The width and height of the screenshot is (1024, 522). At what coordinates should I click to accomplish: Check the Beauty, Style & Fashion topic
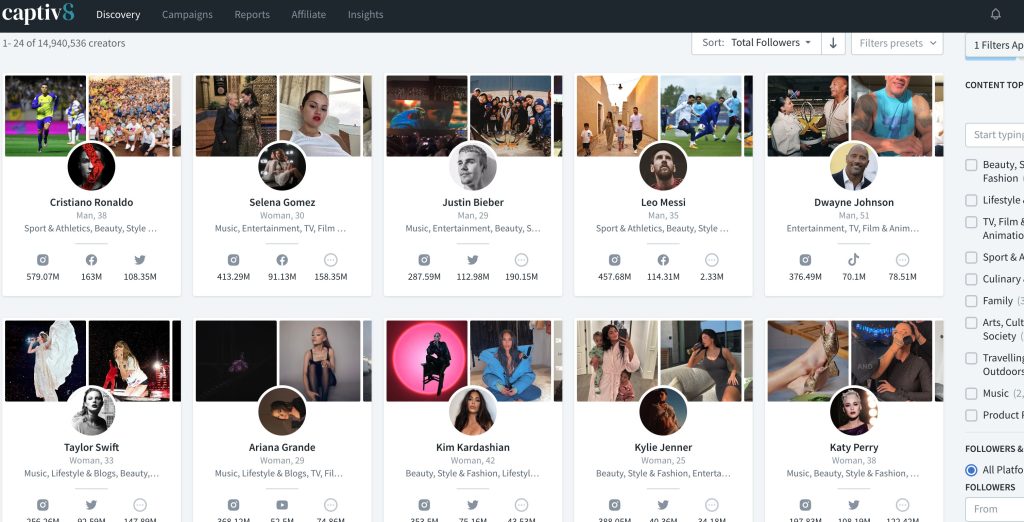pyautogui.click(x=971, y=165)
